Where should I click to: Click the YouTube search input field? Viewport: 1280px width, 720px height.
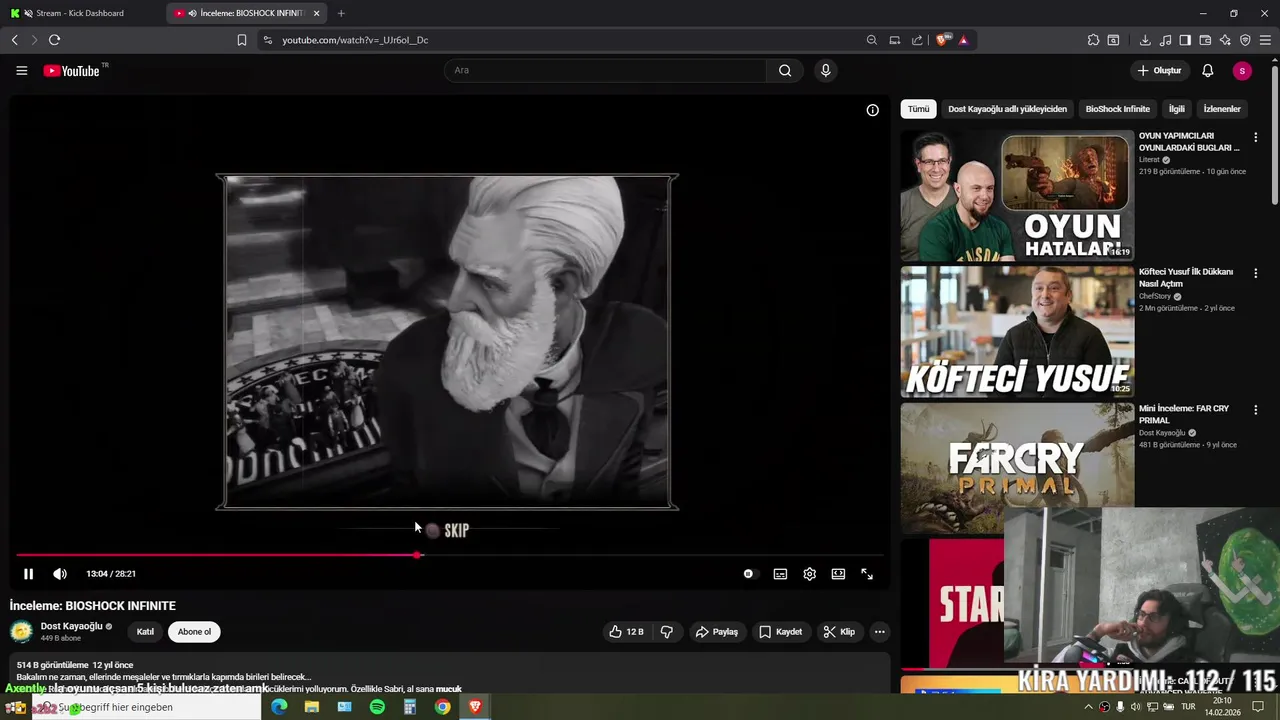(x=605, y=71)
